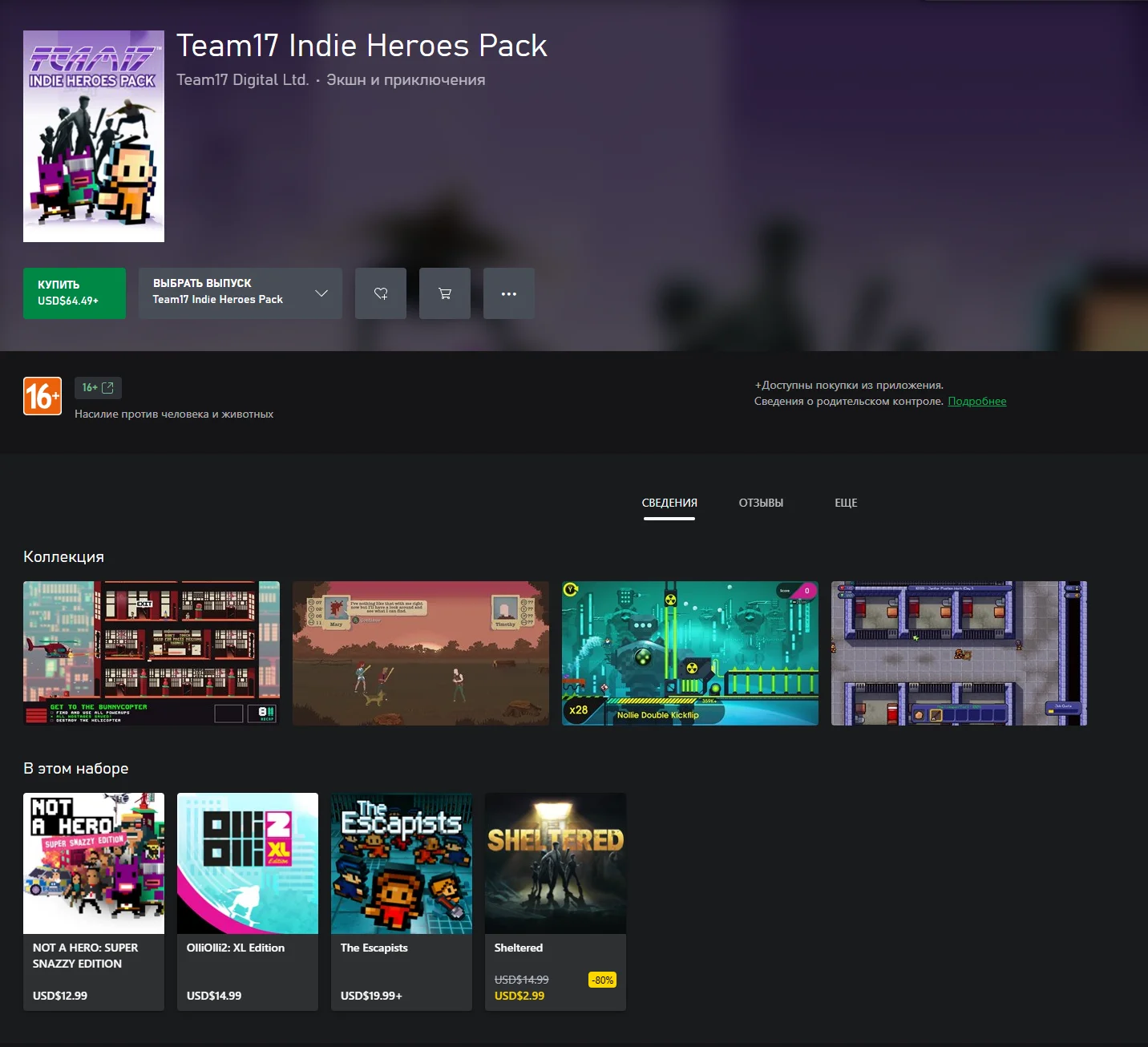Image resolution: width=1148 pixels, height=1047 pixels.
Task: Expand the edition selector chevron
Action: pyautogui.click(x=321, y=293)
